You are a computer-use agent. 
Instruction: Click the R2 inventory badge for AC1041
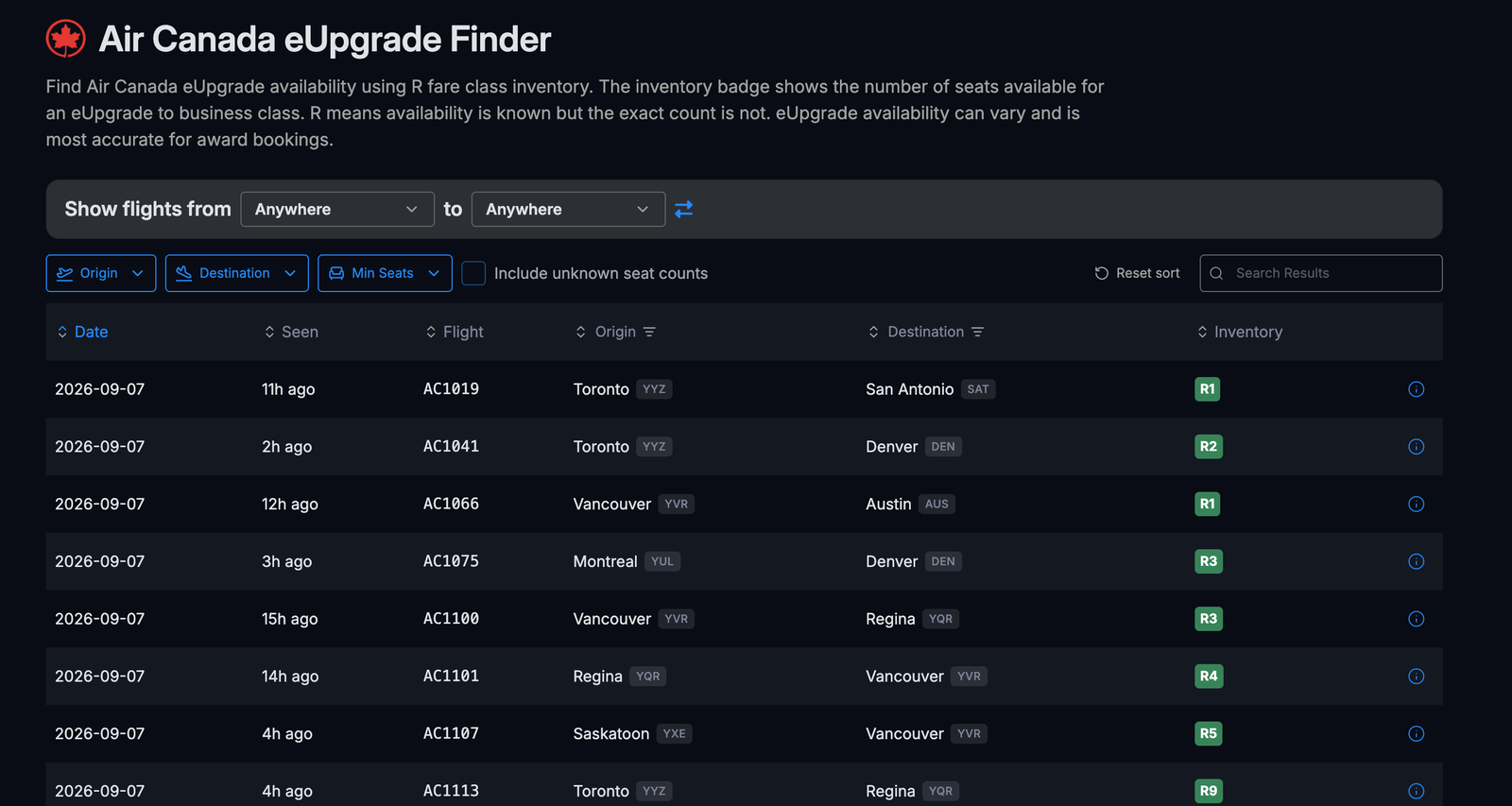(x=1209, y=447)
